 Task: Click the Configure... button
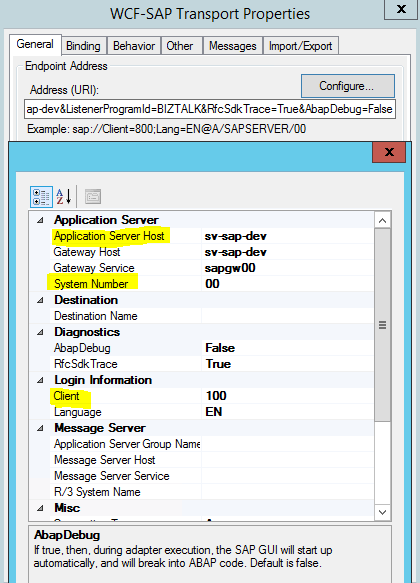pyautogui.click(x=348, y=86)
